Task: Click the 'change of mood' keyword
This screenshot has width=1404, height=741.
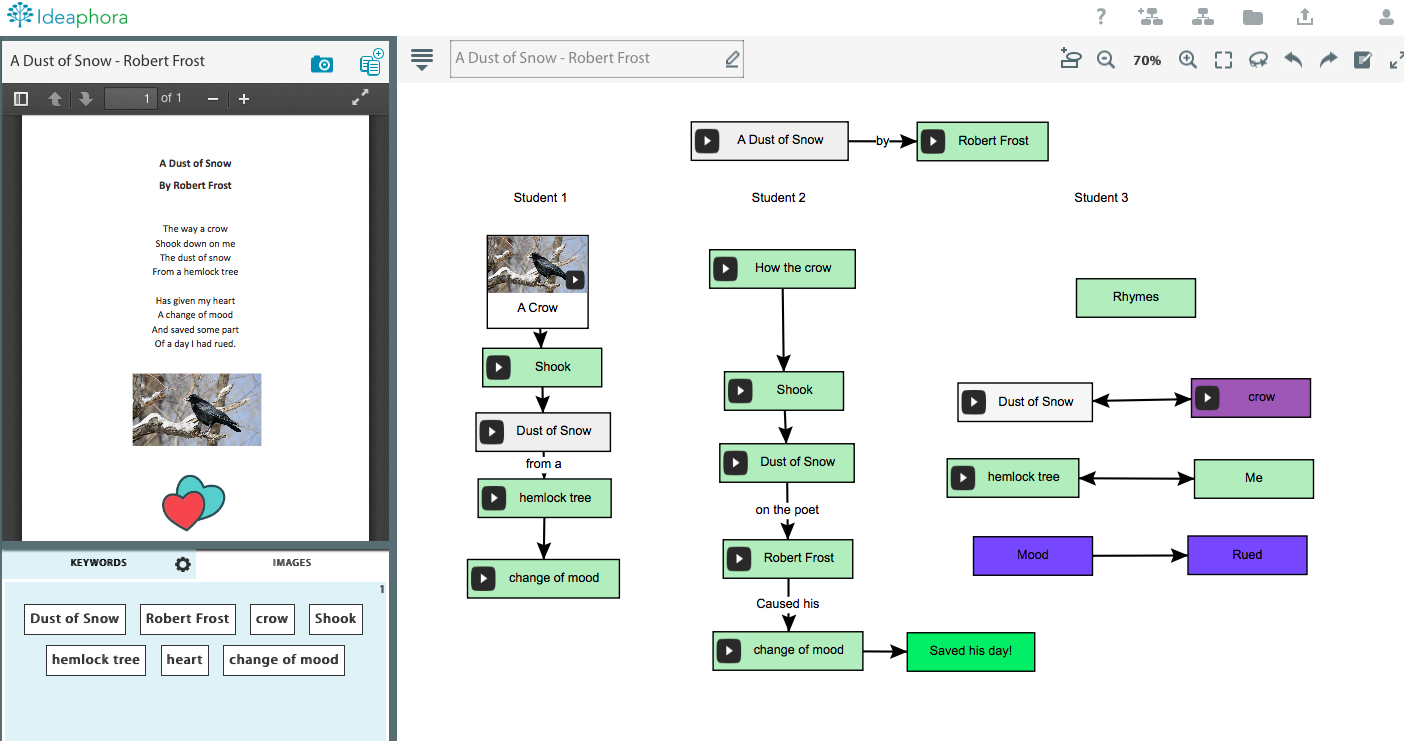Action: [x=284, y=660]
